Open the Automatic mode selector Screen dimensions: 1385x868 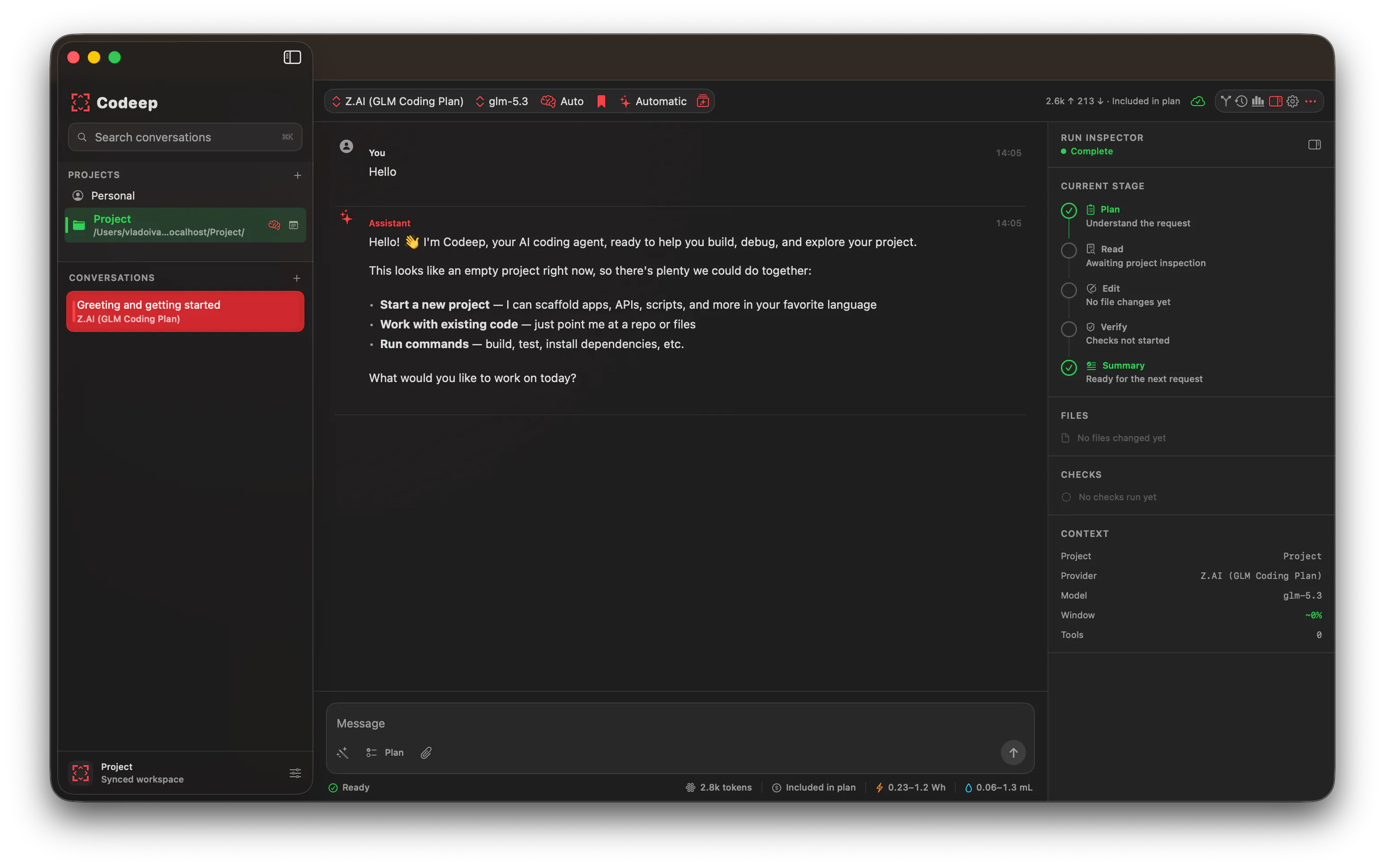(654, 102)
